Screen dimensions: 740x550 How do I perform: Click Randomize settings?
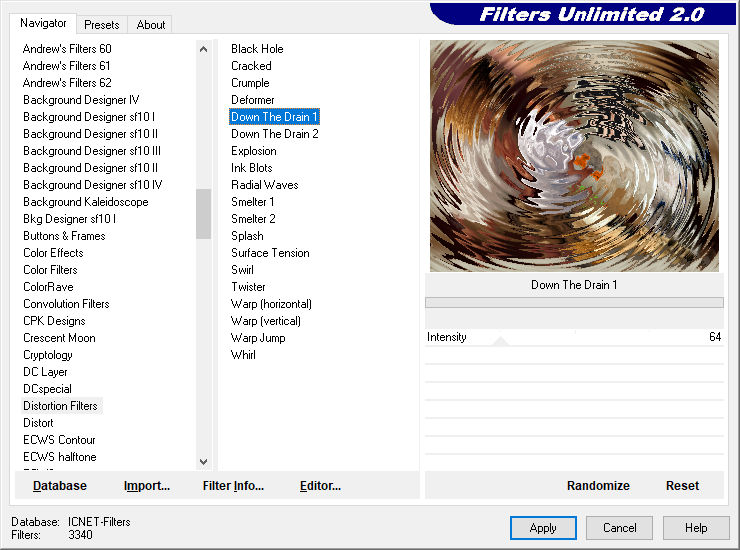[598, 486]
